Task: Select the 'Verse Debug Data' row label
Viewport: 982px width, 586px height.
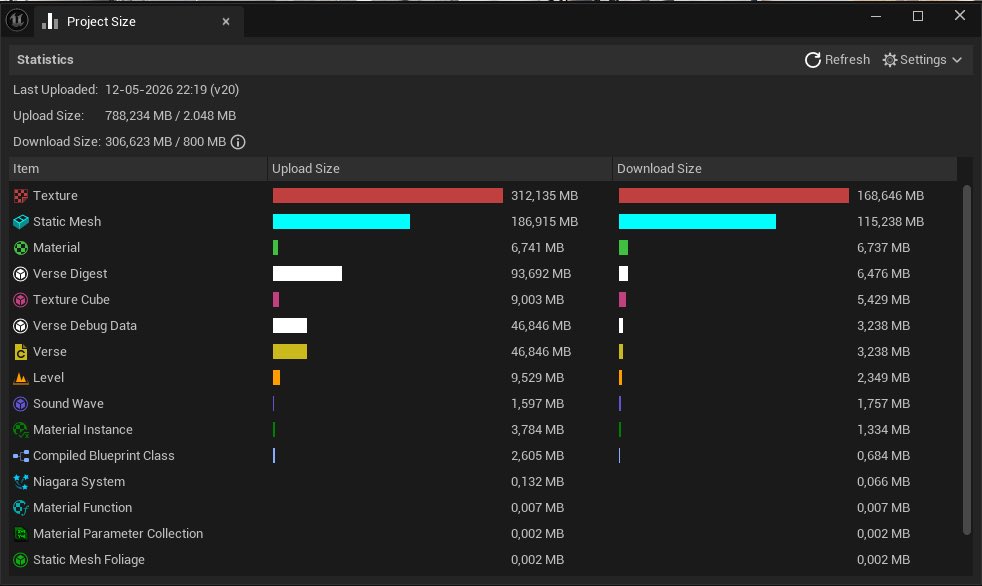Action: 85,326
